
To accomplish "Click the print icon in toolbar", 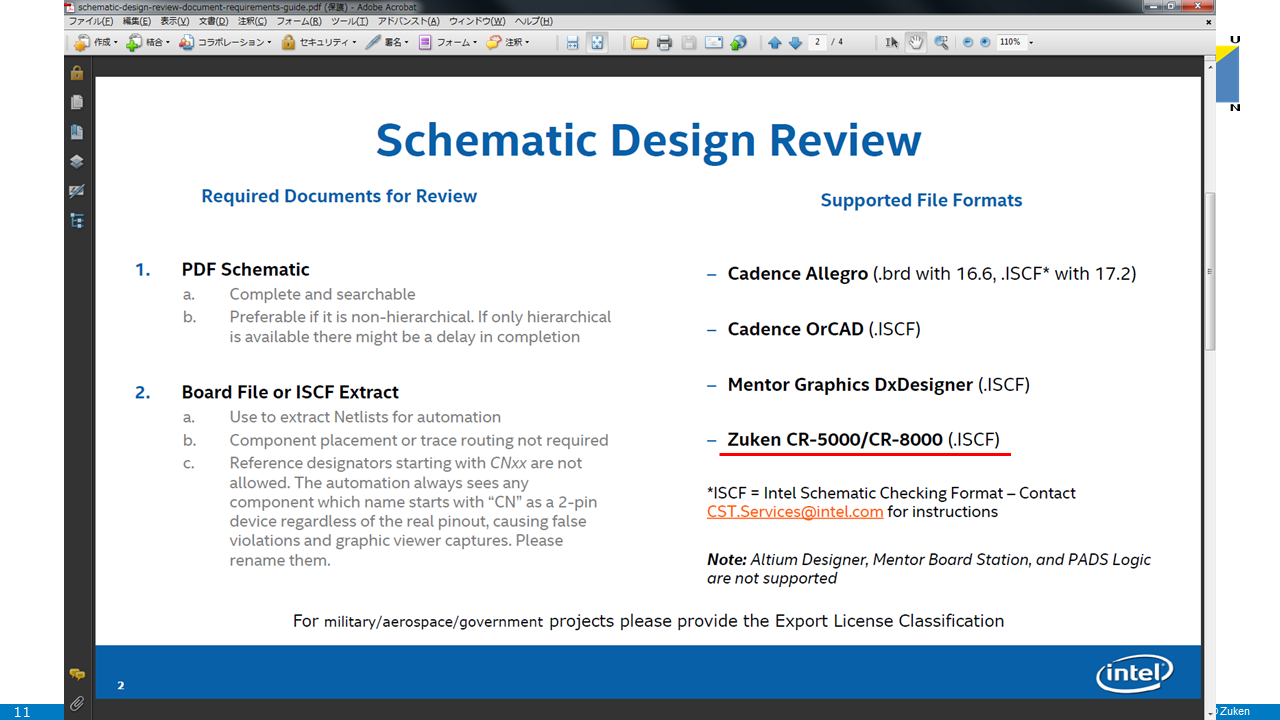I will [x=664, y=43].
